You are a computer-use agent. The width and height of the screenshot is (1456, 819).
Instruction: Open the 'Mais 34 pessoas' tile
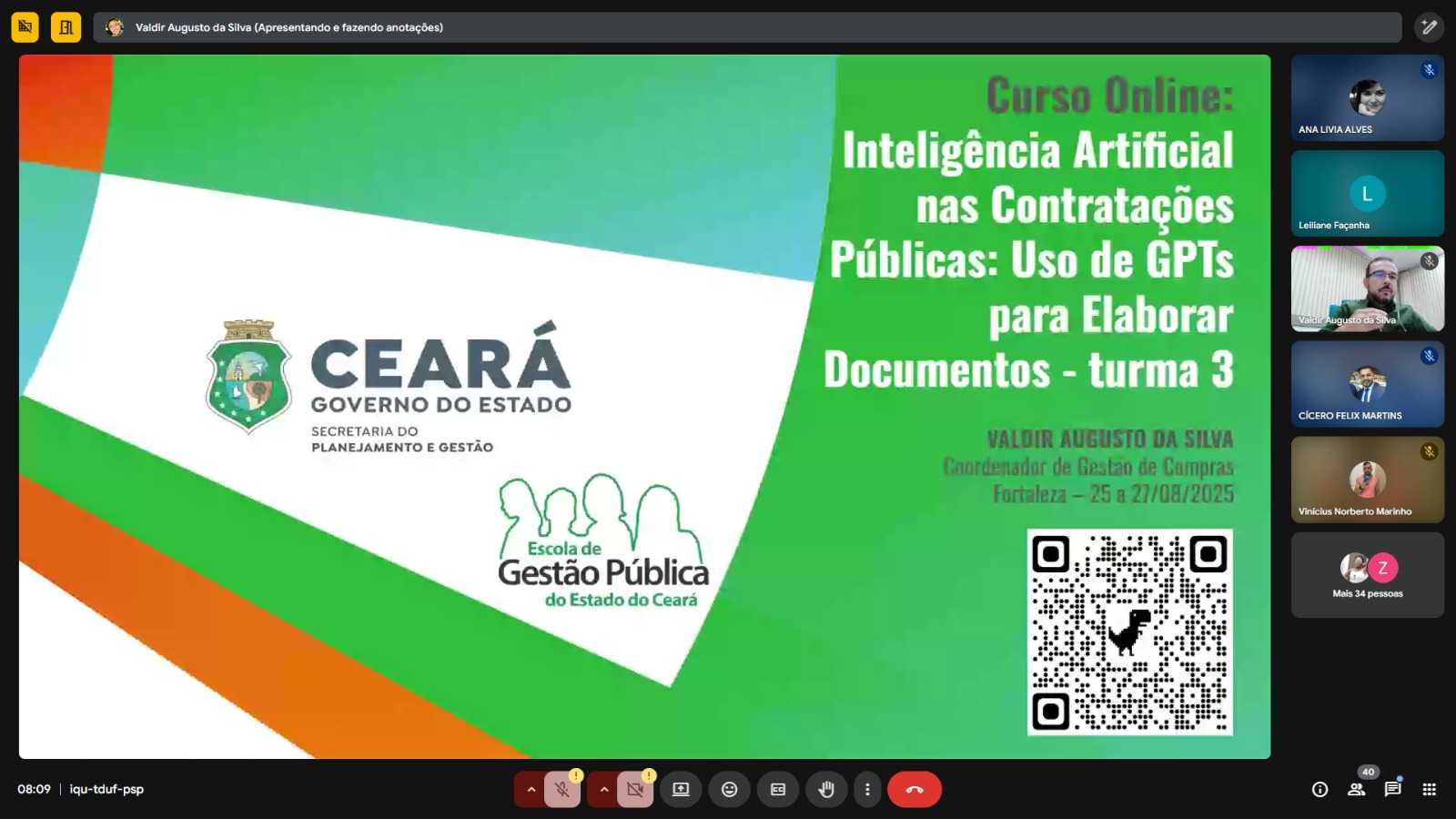1367,575
